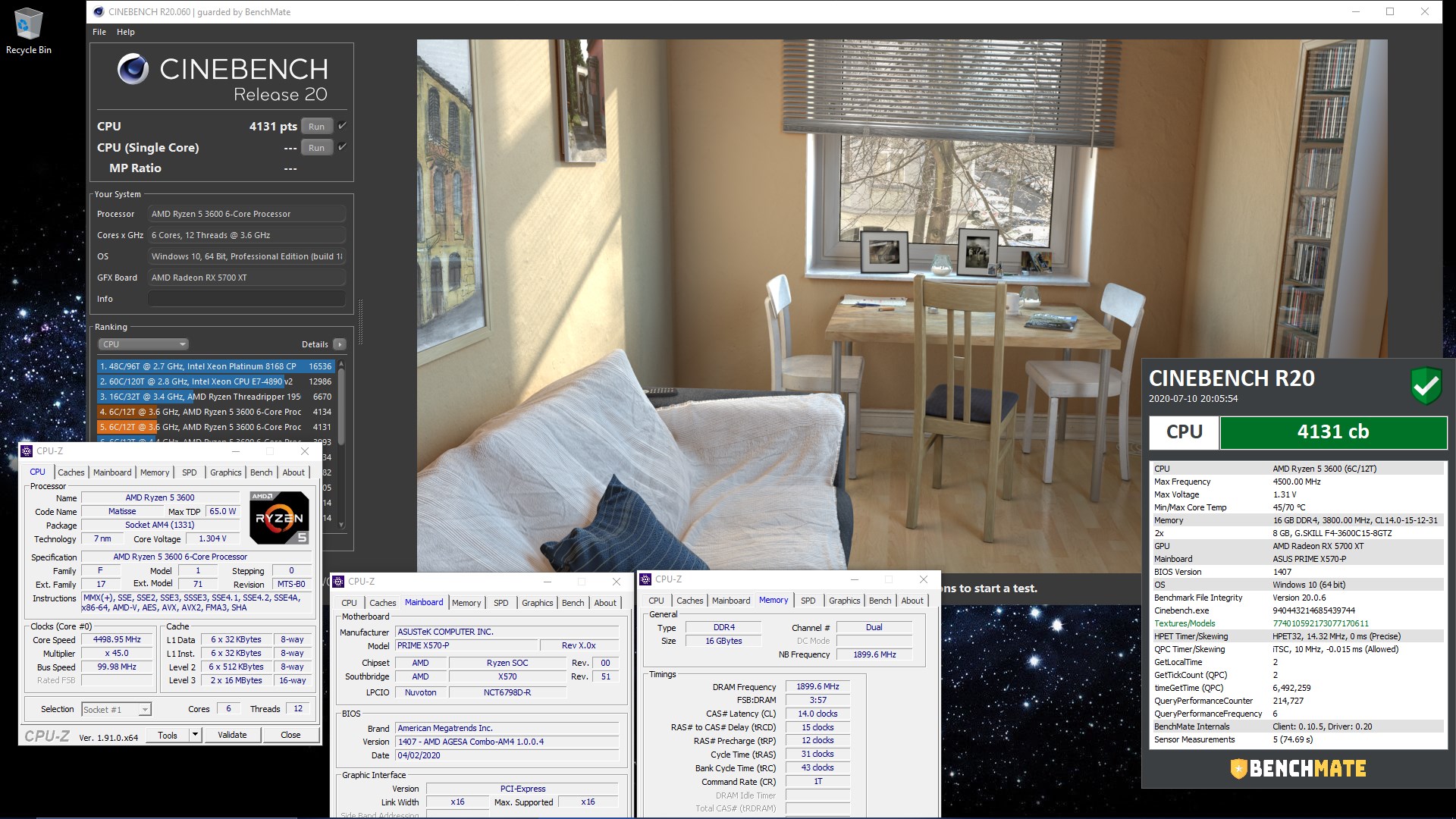1456x819 pixels.
Task: Close the CPU-Z Mainboard window
Action: (x=617, y=582)
